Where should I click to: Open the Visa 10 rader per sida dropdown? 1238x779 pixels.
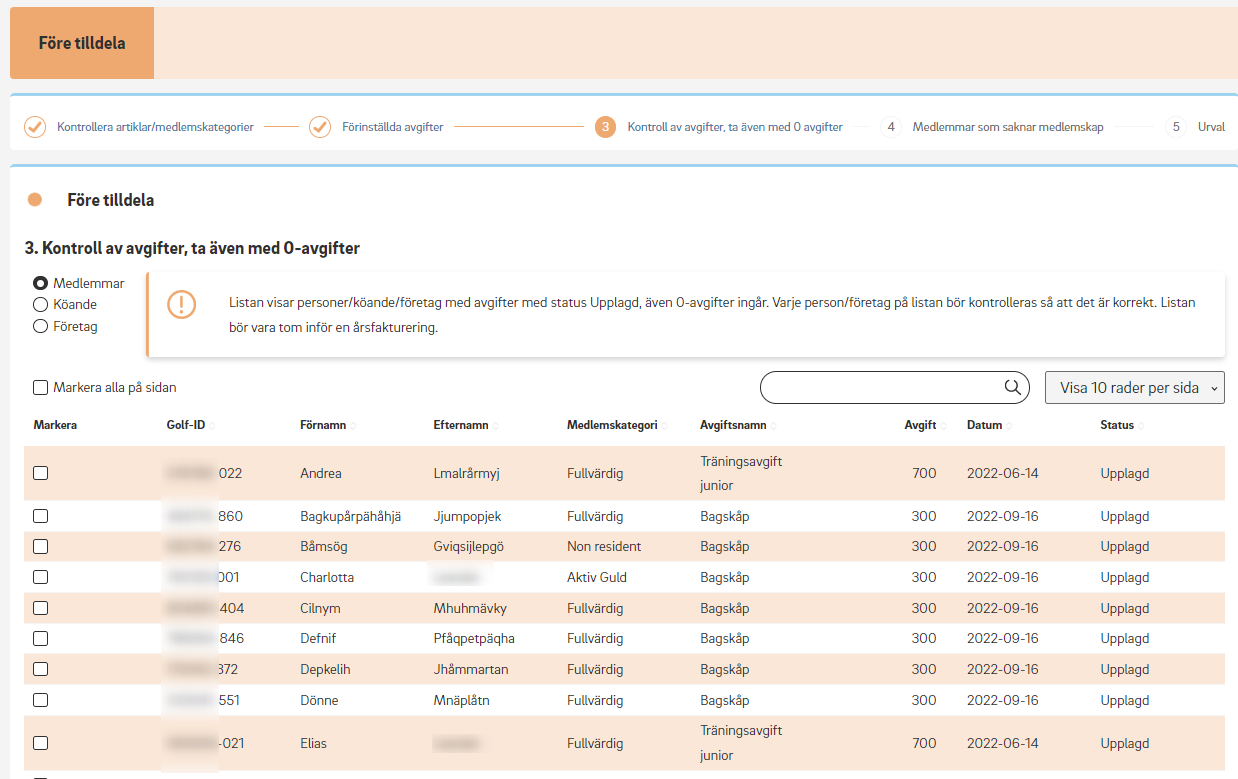(x=1135, y=388)
